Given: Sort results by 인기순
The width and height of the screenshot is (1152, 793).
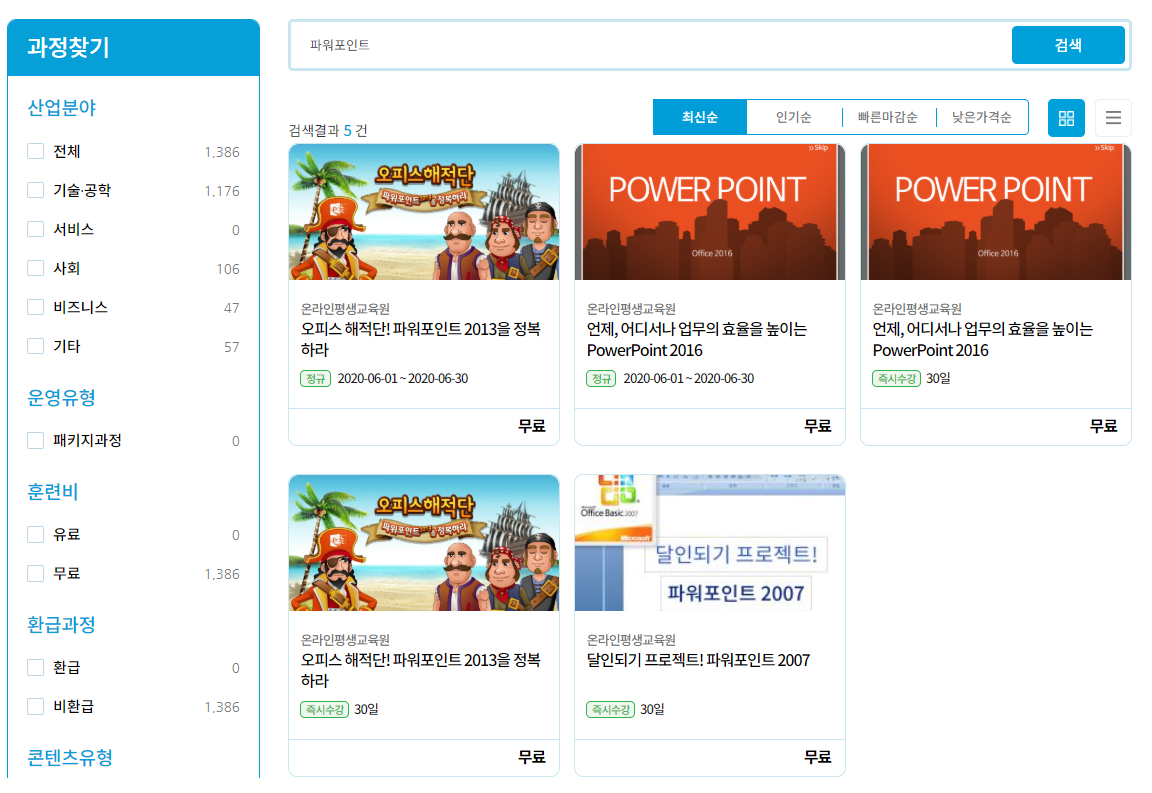Looking at the screenshot, I should pos(793,118).
